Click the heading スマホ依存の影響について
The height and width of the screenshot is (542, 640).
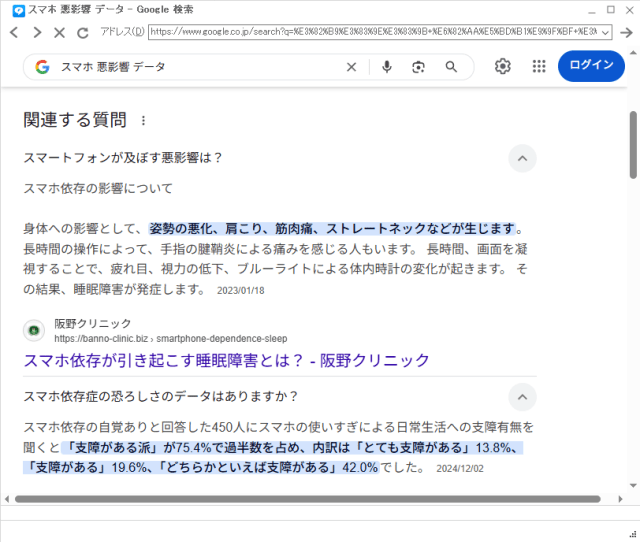point(98,189)
